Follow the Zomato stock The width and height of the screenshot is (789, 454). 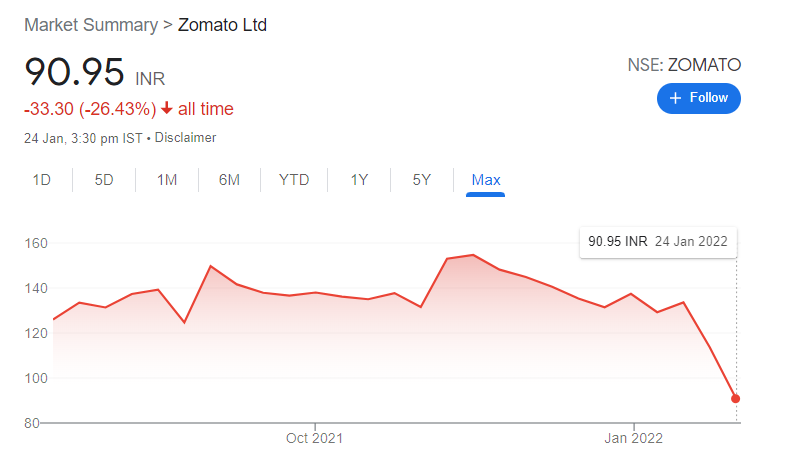[x=698, y=98]
